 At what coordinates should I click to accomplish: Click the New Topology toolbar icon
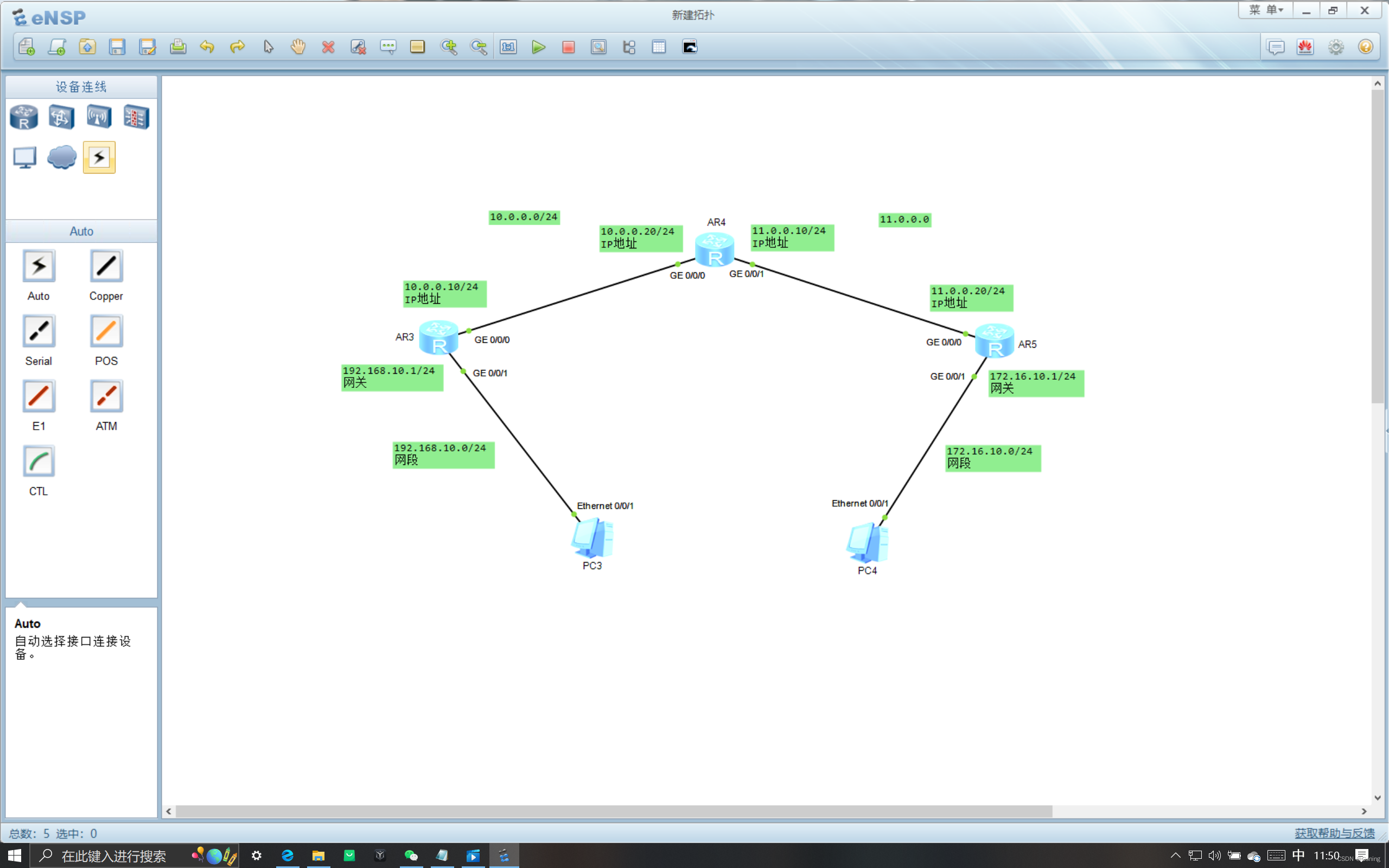27,47
